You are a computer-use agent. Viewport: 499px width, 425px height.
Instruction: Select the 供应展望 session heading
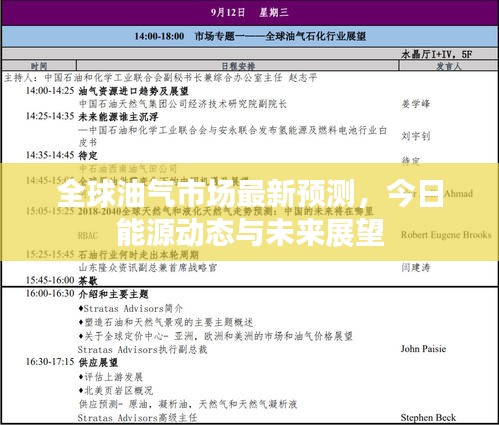[x=98, y=362]
